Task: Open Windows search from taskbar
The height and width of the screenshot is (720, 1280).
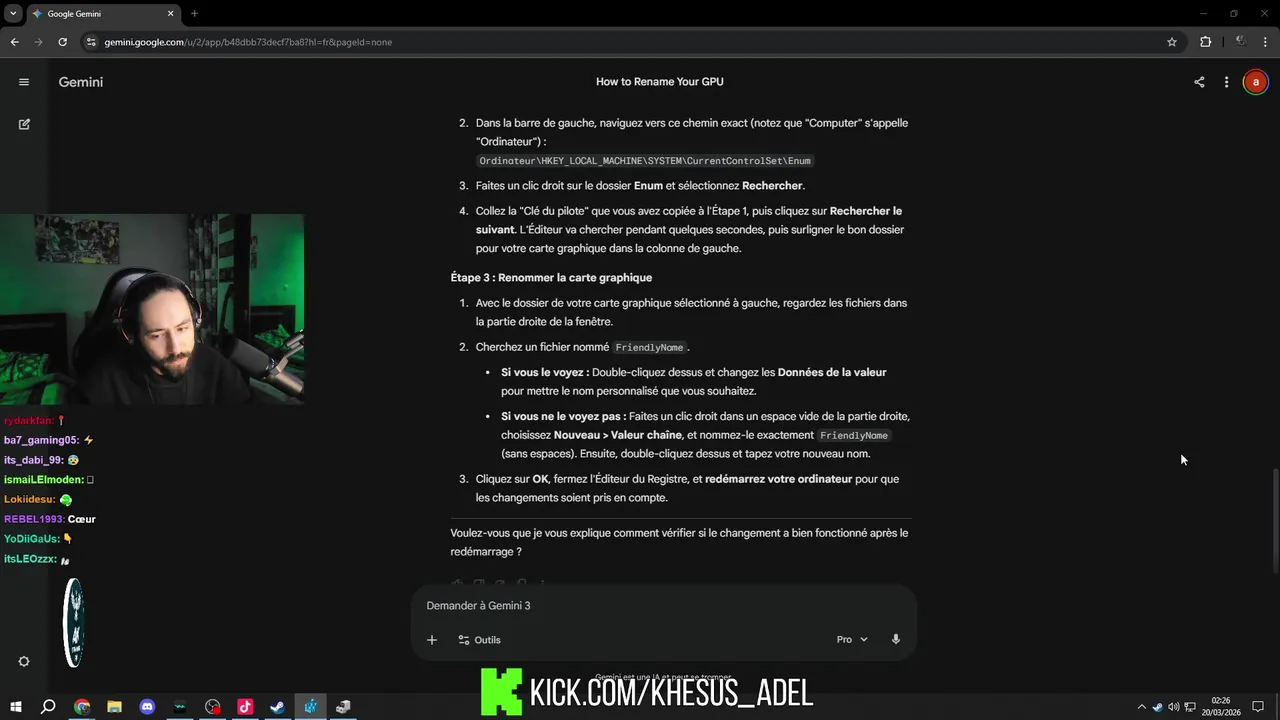Action: click(48, 707)
